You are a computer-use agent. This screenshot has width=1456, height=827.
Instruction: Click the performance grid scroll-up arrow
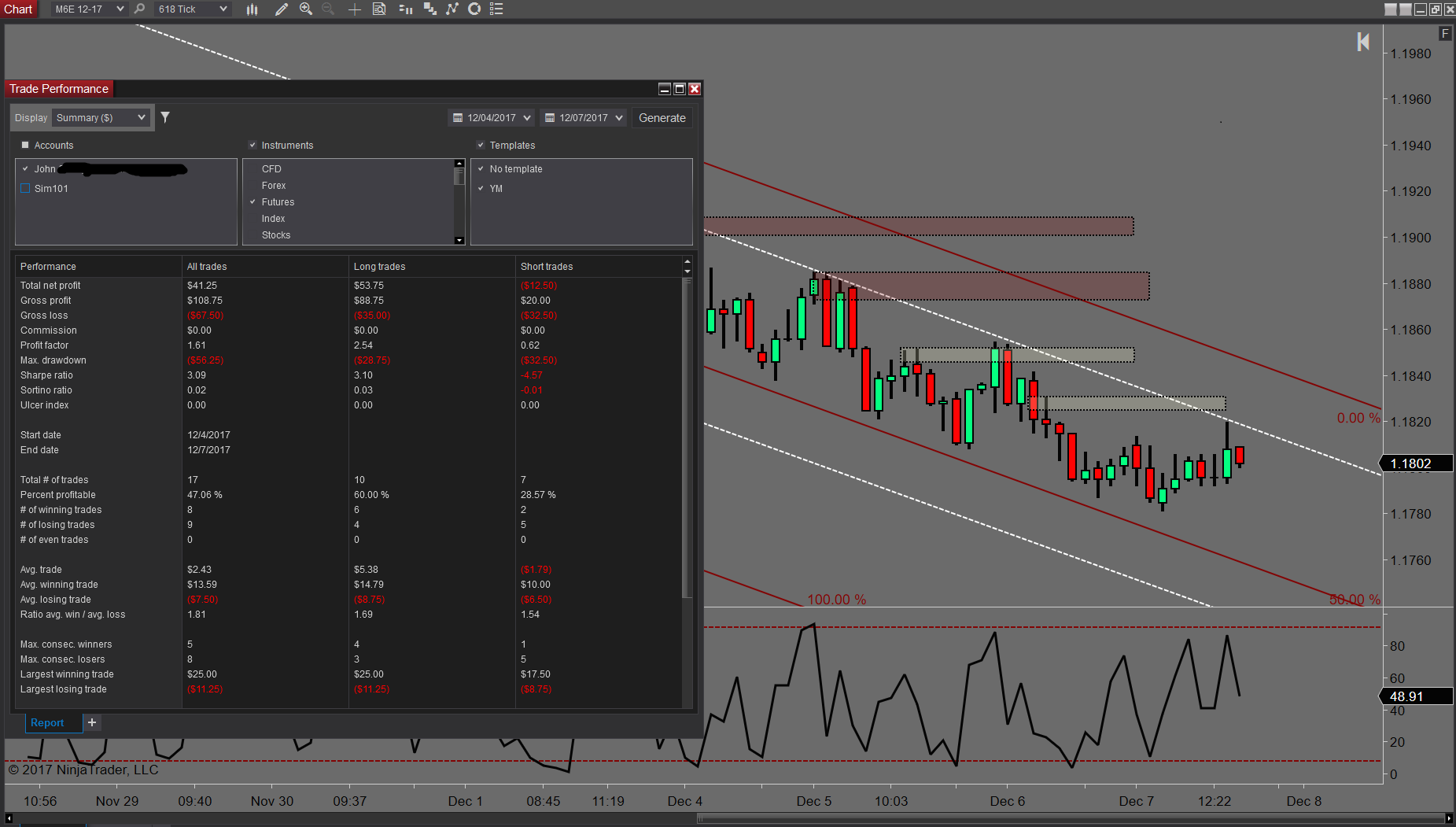point(687,261)
